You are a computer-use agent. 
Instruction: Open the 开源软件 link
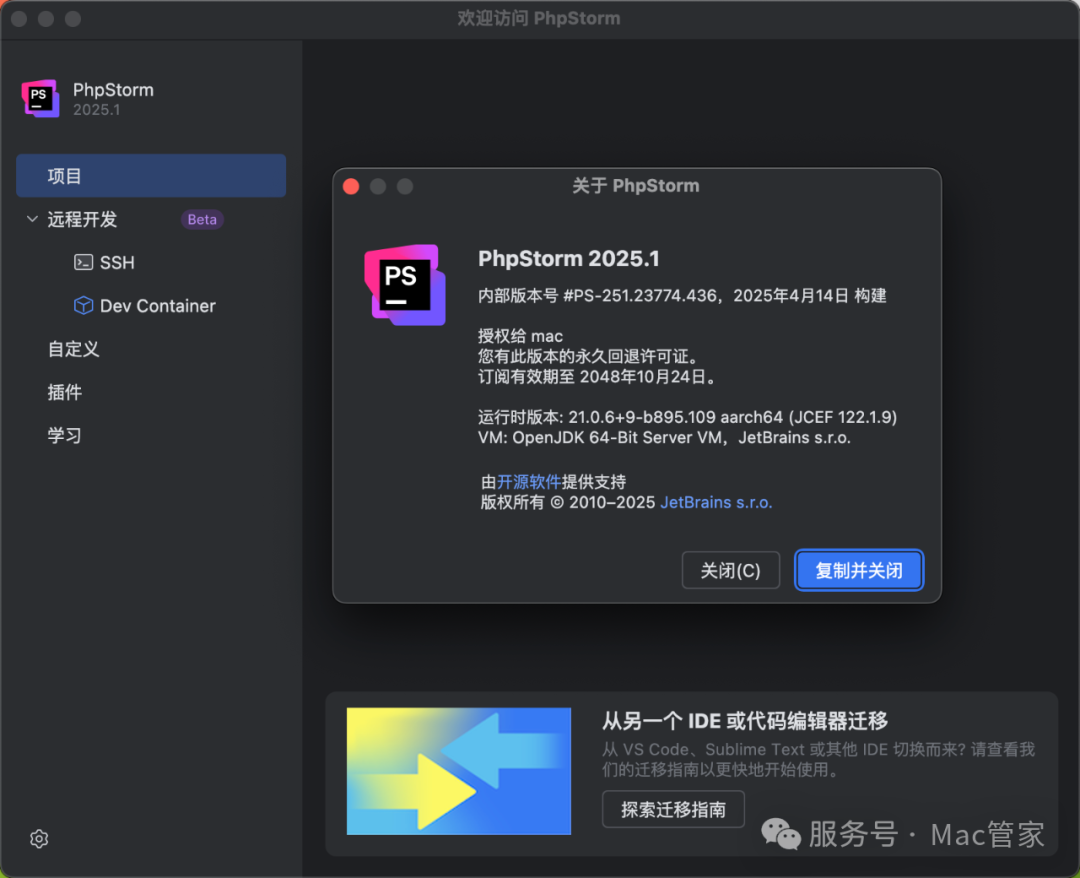coord(529,481)
